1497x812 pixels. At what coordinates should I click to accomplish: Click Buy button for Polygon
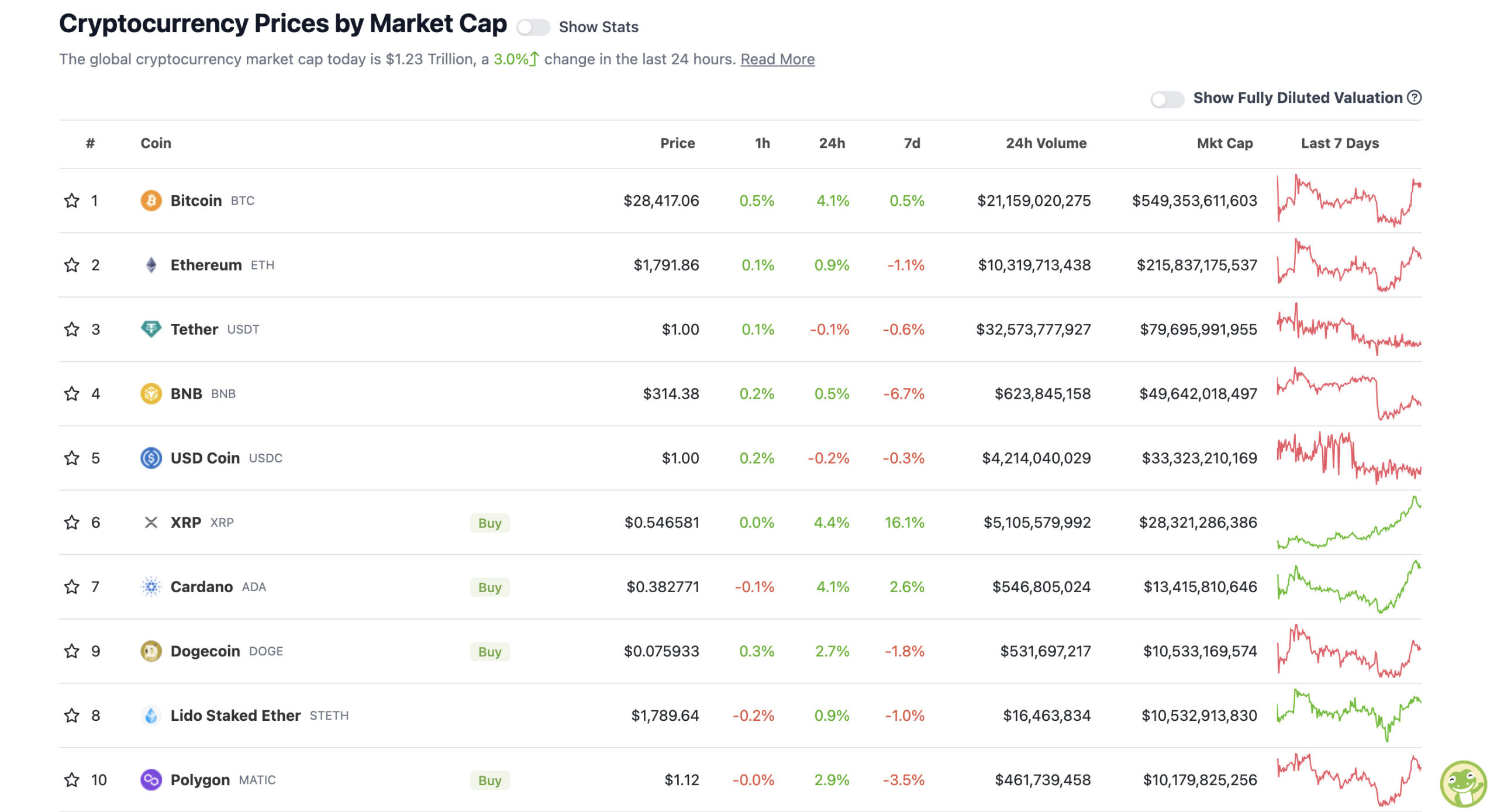(489, 780)
